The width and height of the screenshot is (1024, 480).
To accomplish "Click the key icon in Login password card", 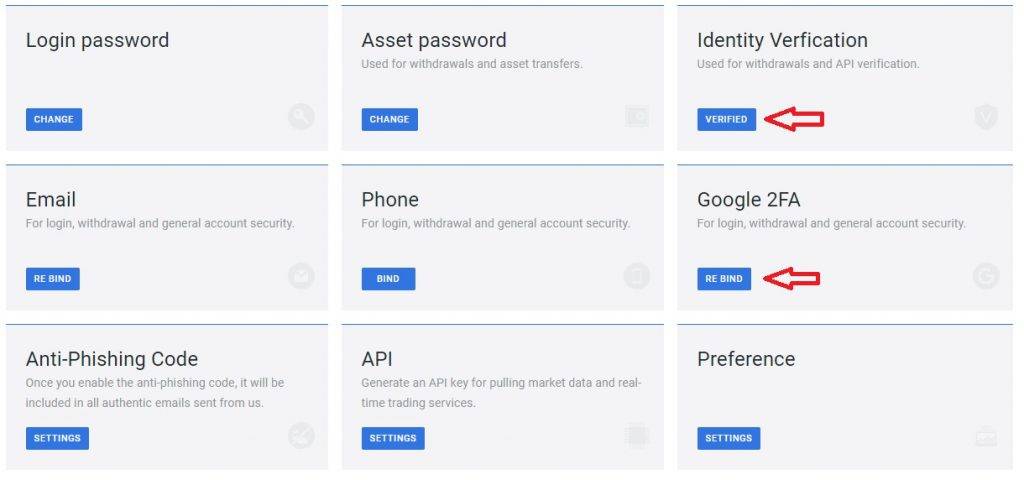I will point(301,118).
